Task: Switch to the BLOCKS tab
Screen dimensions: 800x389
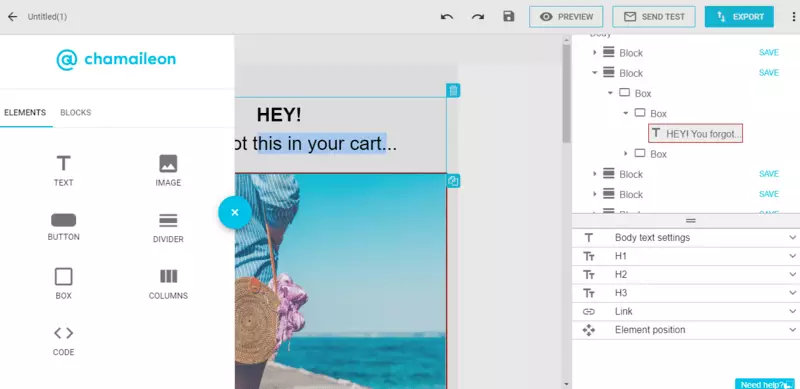Action: click(x=76, y=113)
